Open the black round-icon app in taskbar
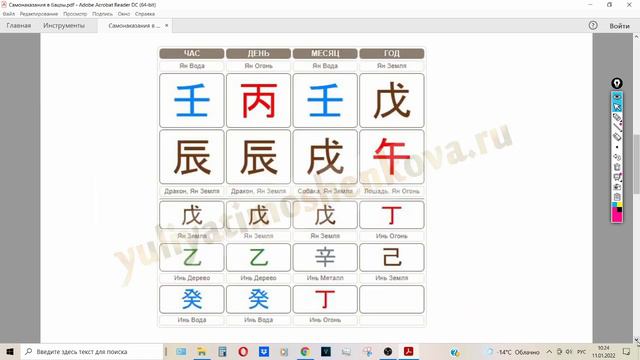Screen dimensions: 640x360 tap(388, 351)
